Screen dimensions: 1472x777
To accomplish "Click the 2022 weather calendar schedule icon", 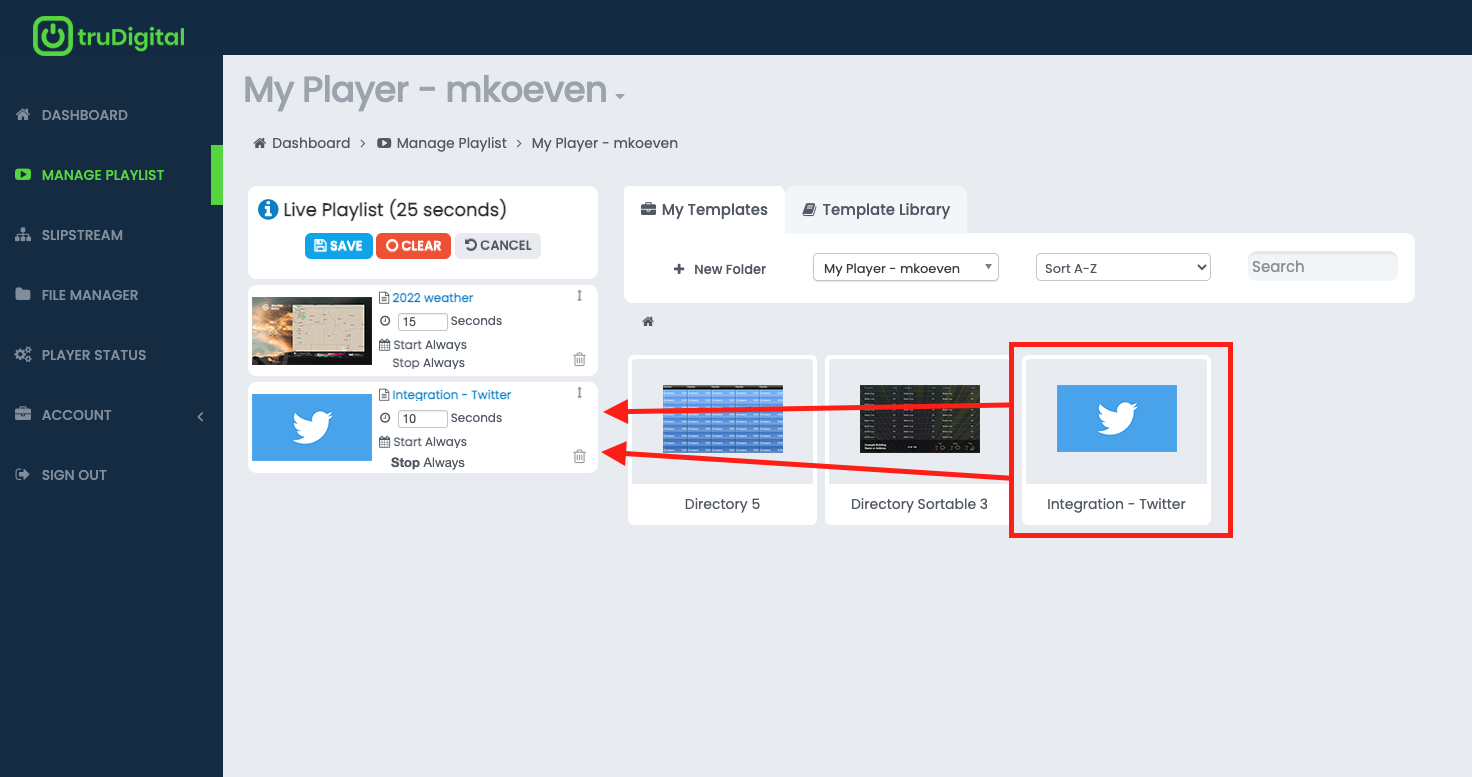I will 385,345.
